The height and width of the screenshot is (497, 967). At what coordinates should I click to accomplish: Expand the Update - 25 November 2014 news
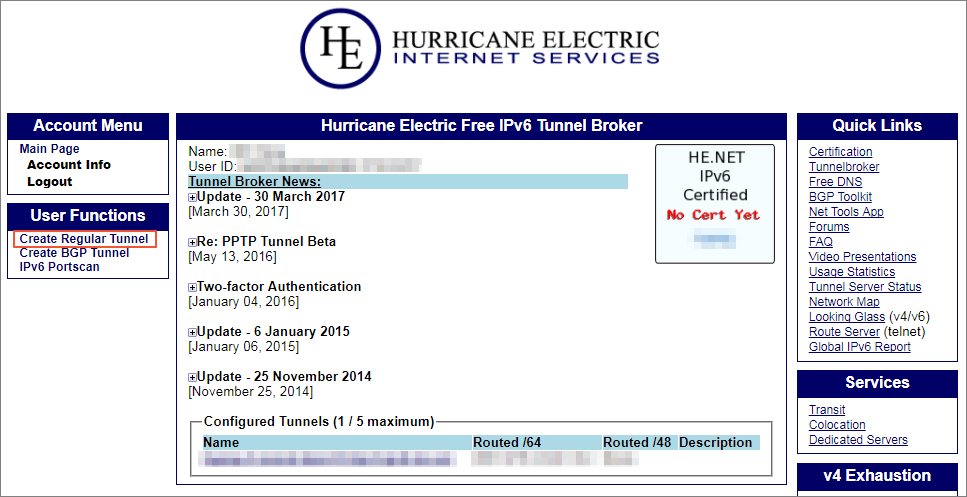point(192,377)
